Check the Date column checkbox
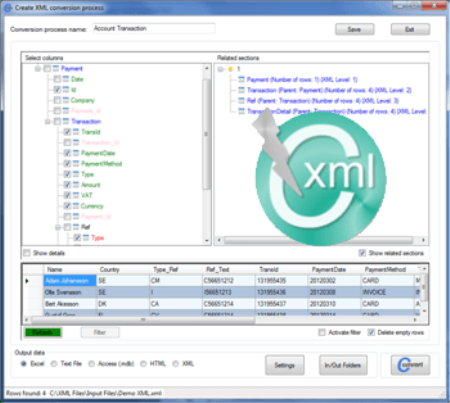This screenshot has width=450, height=403. 57,79
